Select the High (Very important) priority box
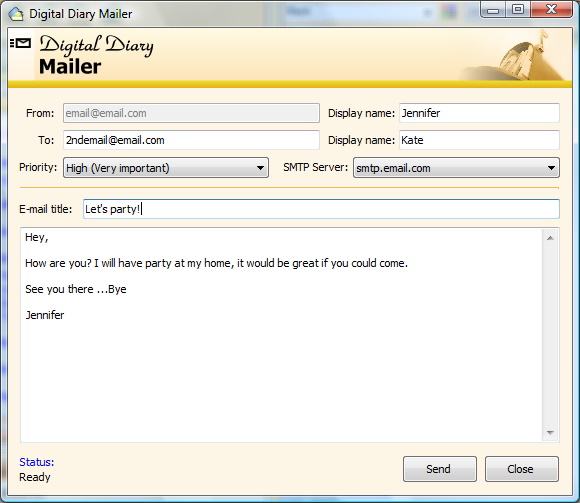 click(166, 168)
